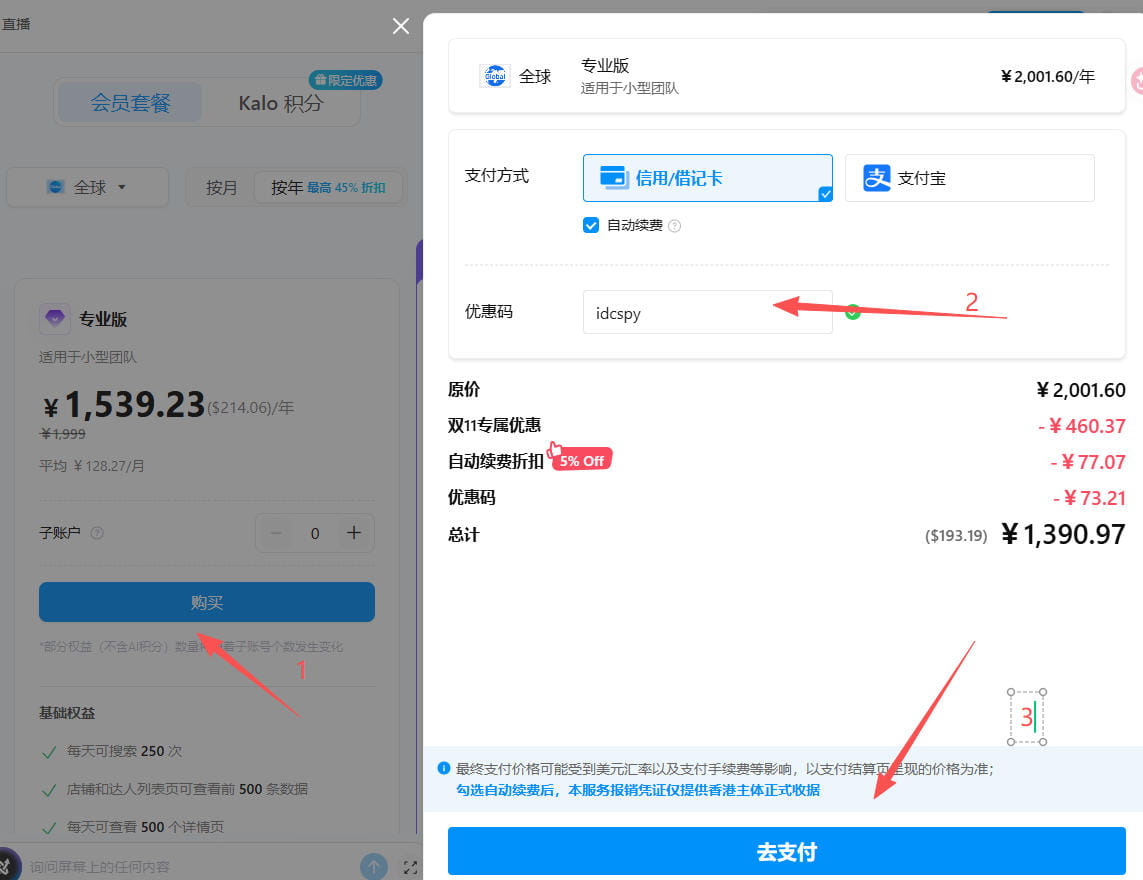Click the globe icon in 全球 dropdown

click(x=55, y=187)
